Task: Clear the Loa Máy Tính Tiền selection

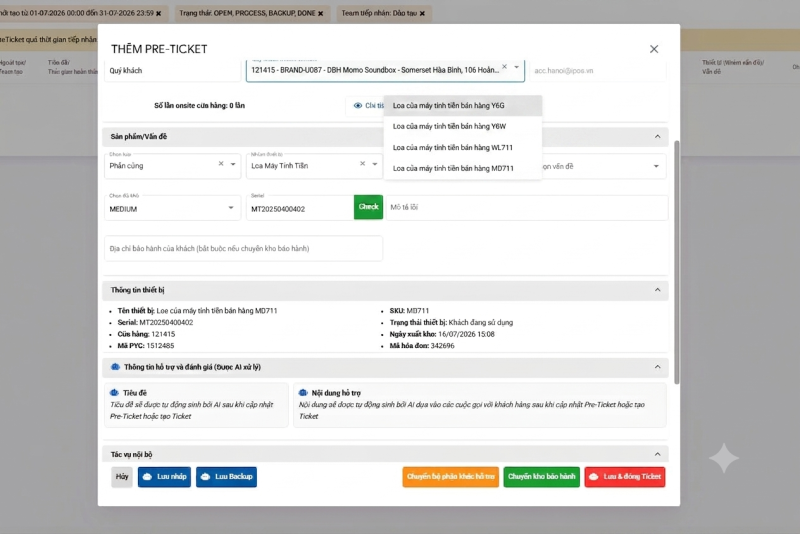Action: [x=362, y=164]
